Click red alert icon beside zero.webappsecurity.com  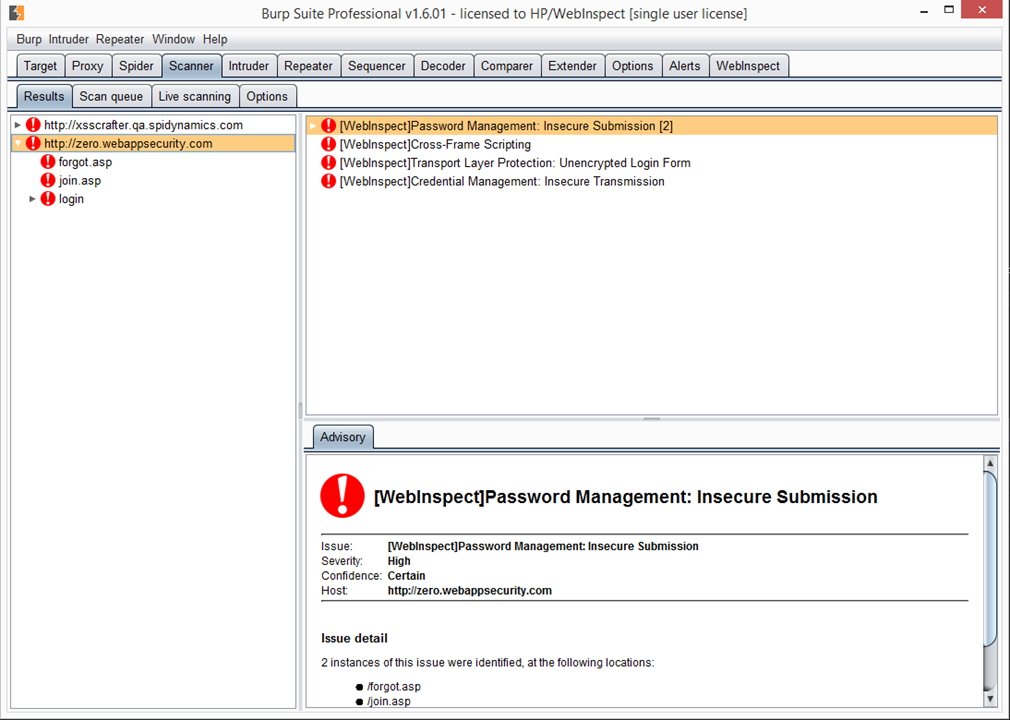click(x=33, y=144)
